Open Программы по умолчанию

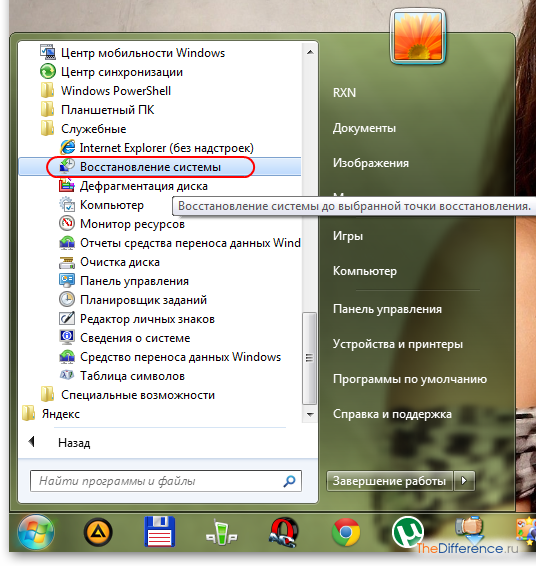point(410,379)
